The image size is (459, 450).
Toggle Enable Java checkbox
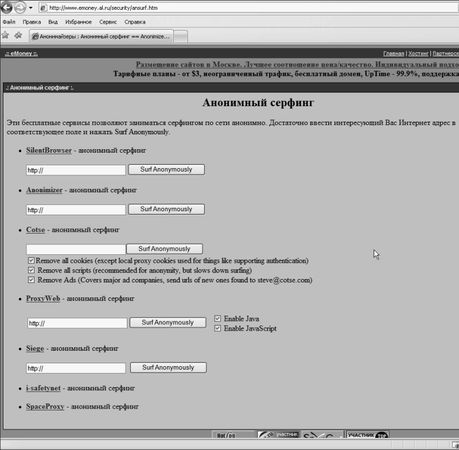pyautogui.click(x=217, y=318)
